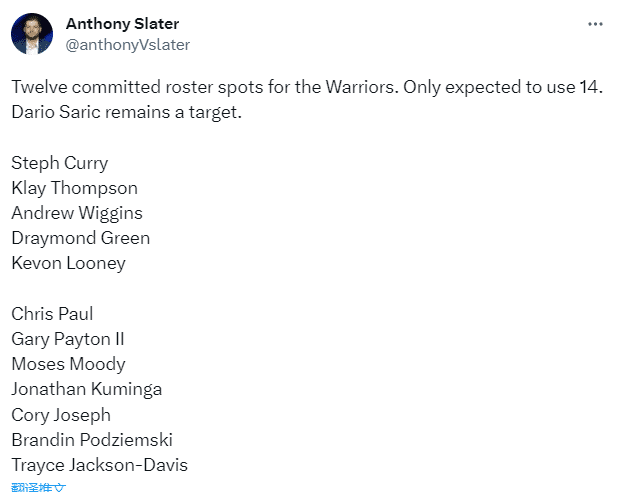The image size is (621, 492).
Task: Click on Jonathan Kuminga's name
Action: pyautogui.click(x=86, y=389)
